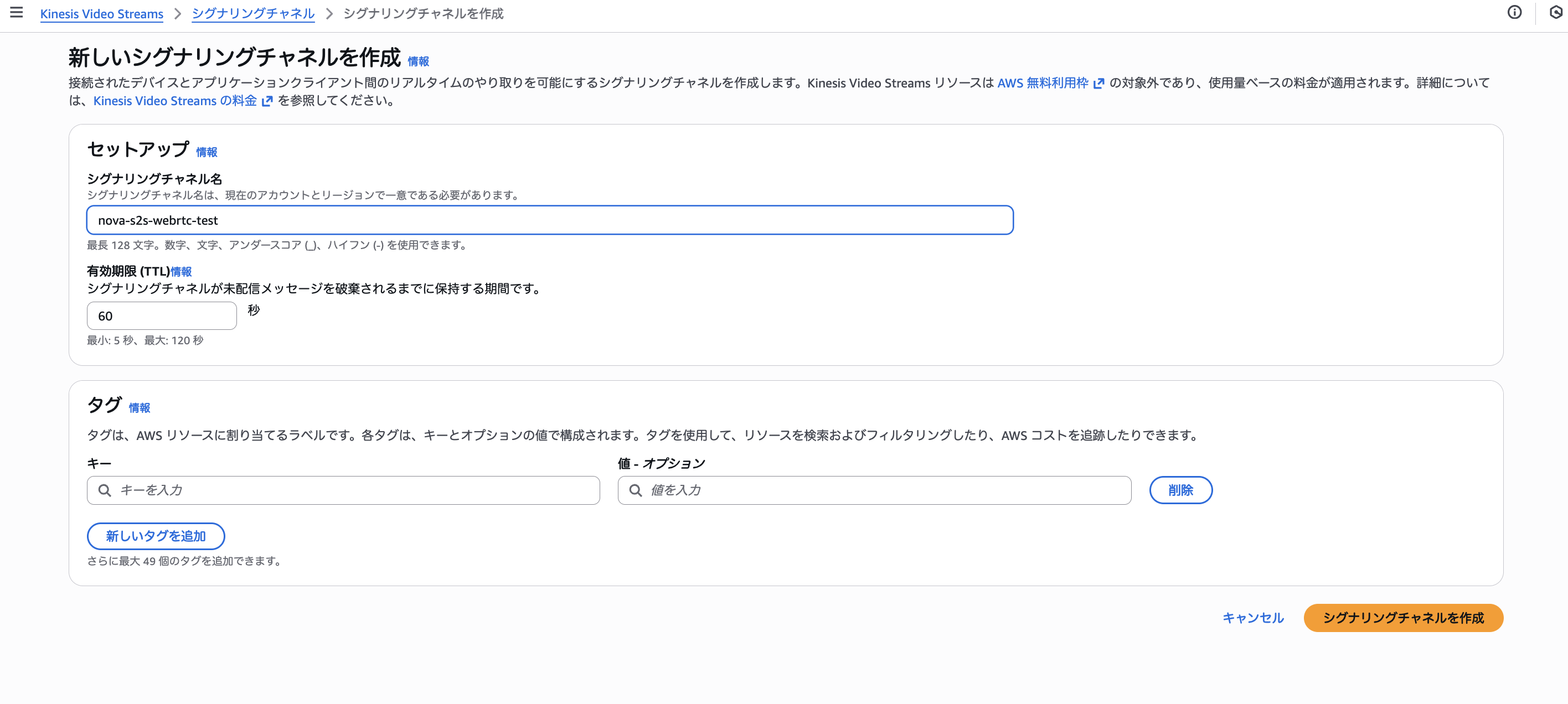Click the TTL seconds field showing 60
This screenshot has width=1568, height=704.
[x=161, y=315]
